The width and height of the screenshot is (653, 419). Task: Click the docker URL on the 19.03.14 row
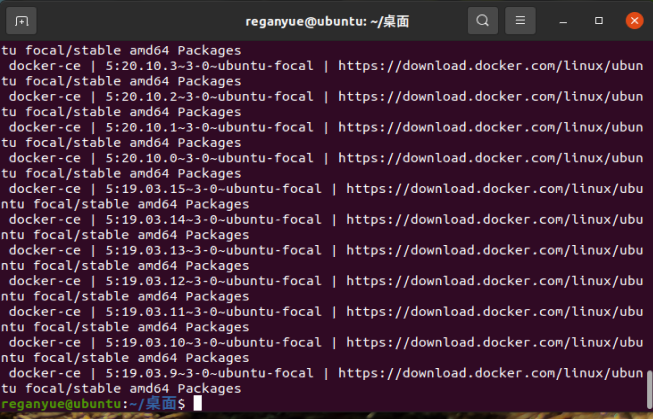[495, 219]
